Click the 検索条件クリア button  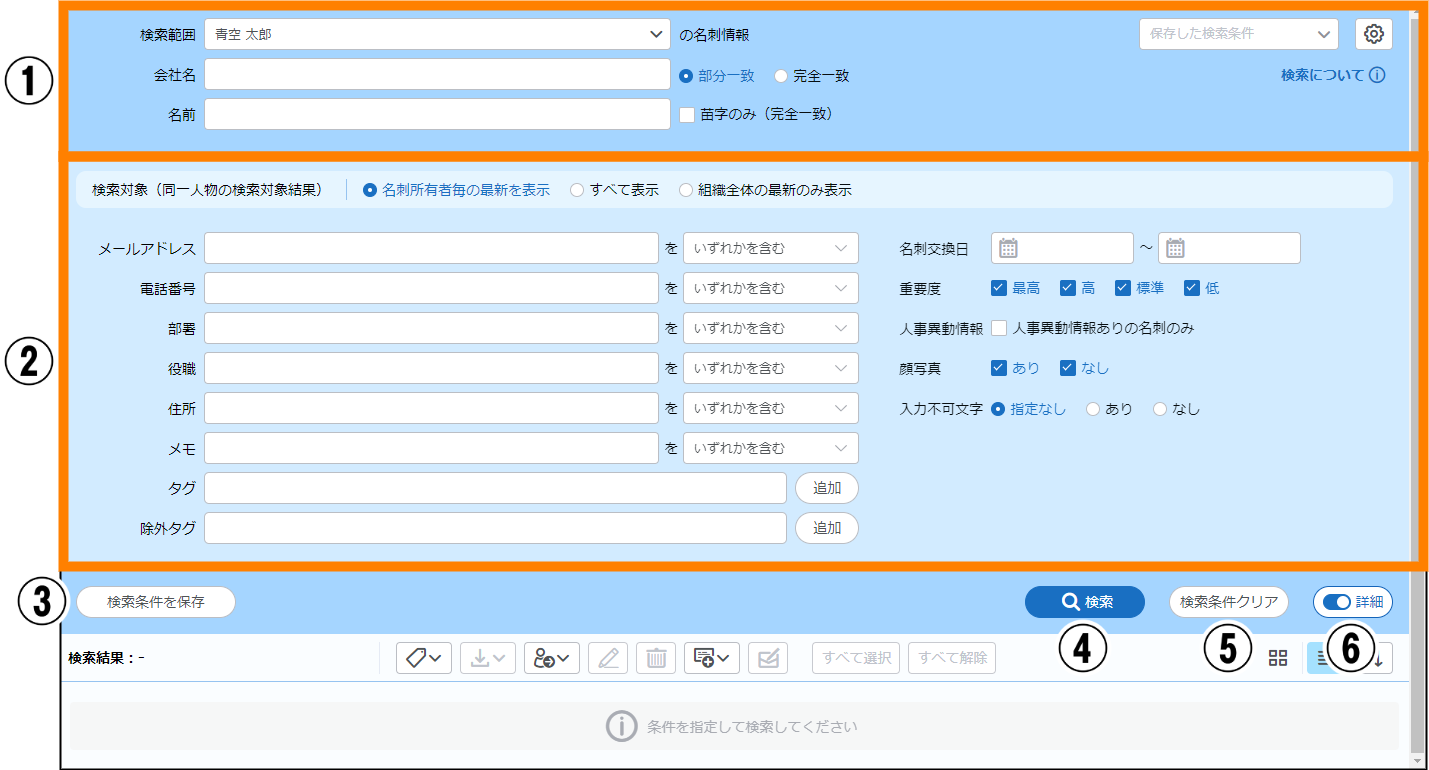click(x=1228, y=602)
